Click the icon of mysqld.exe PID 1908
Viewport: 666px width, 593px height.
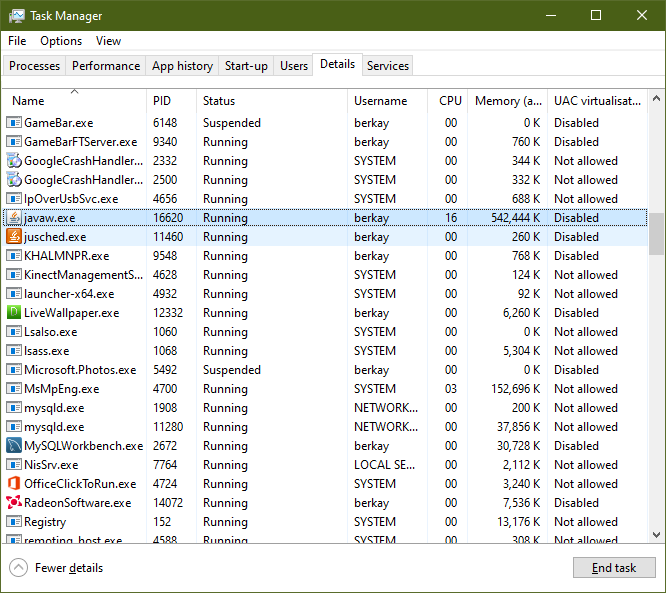click(14, 408)
